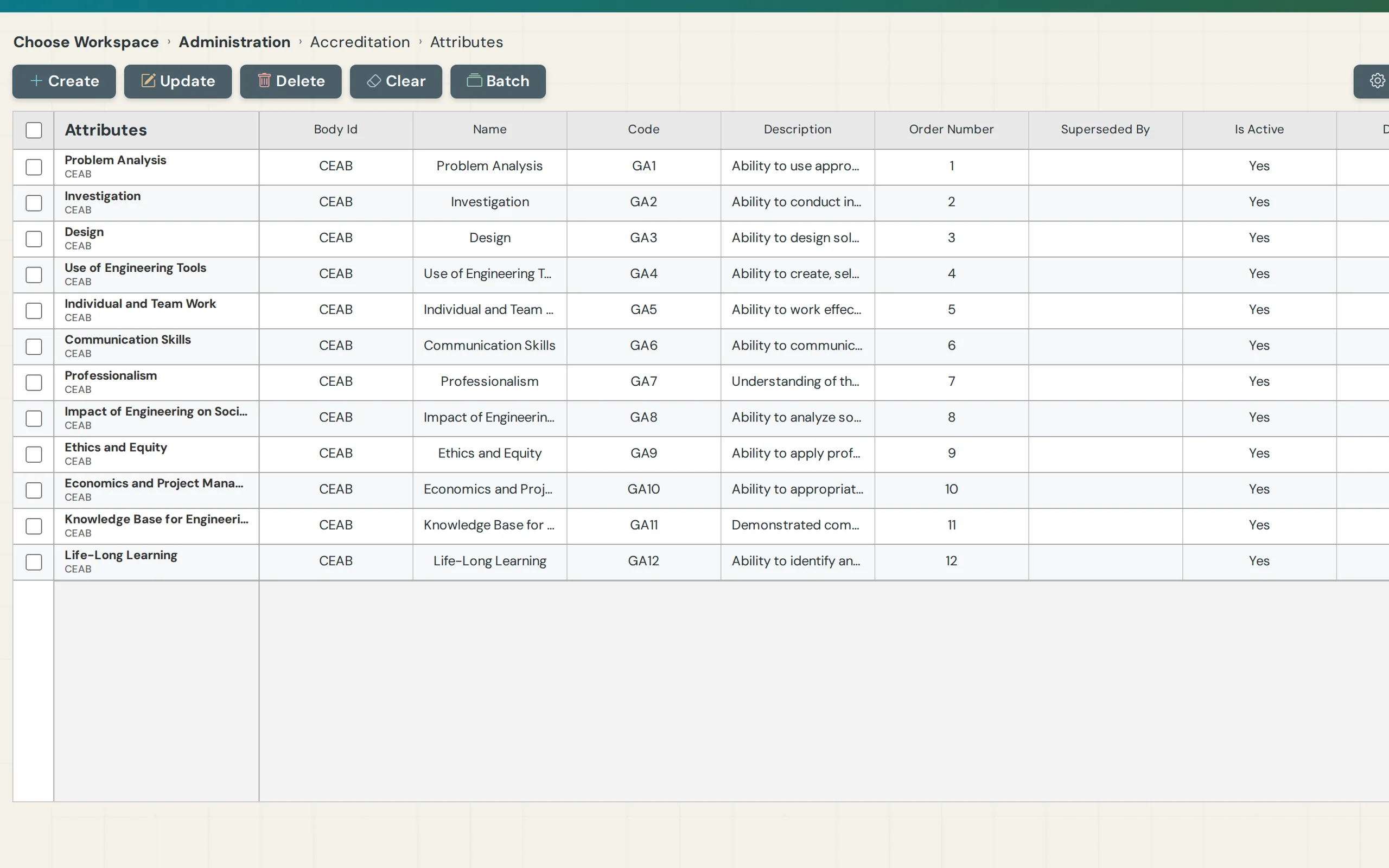1389x868 pixels.
Task: Click the Update button
Action: coord(178,81)
